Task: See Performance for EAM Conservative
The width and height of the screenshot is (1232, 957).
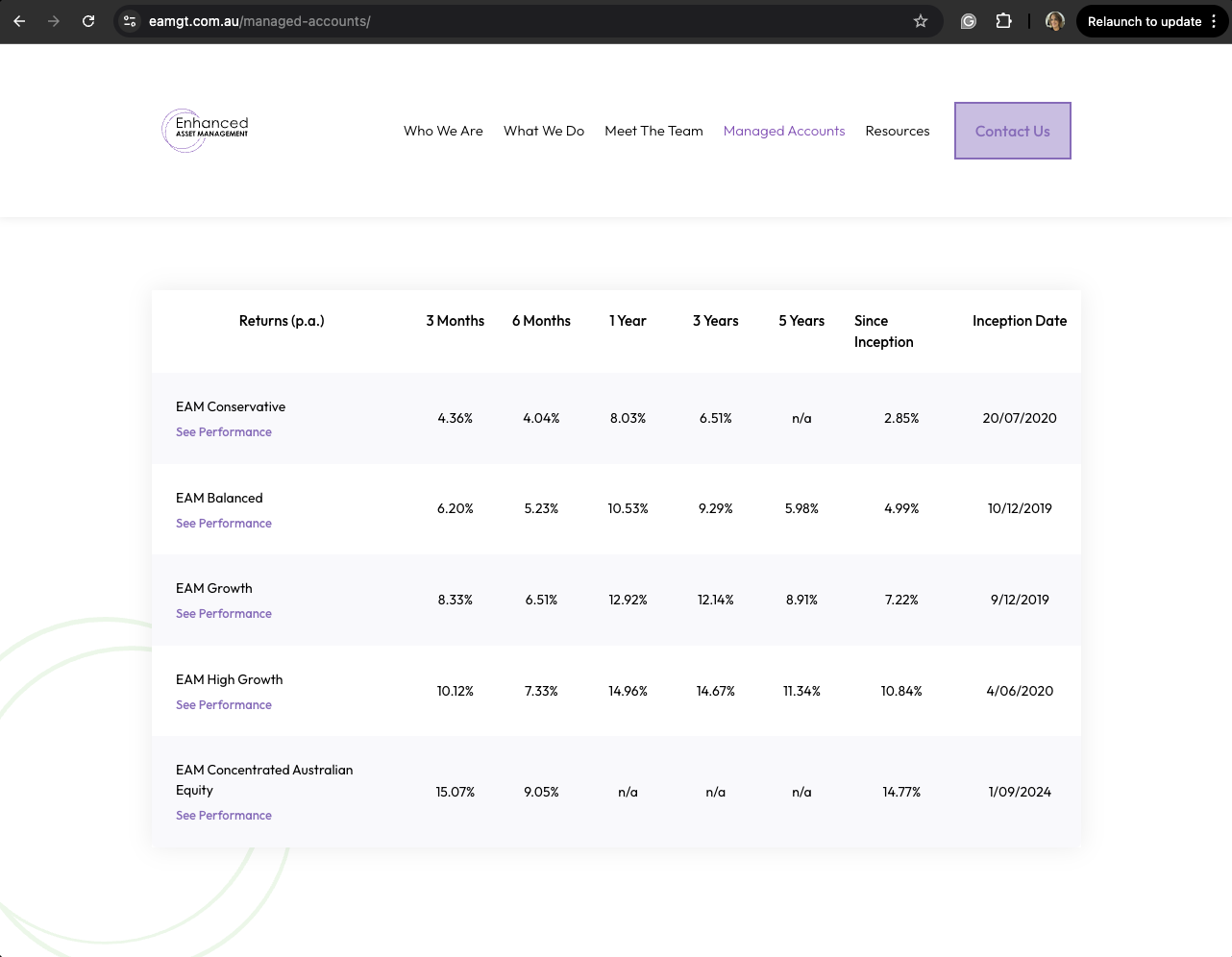Action: point(224,432)
